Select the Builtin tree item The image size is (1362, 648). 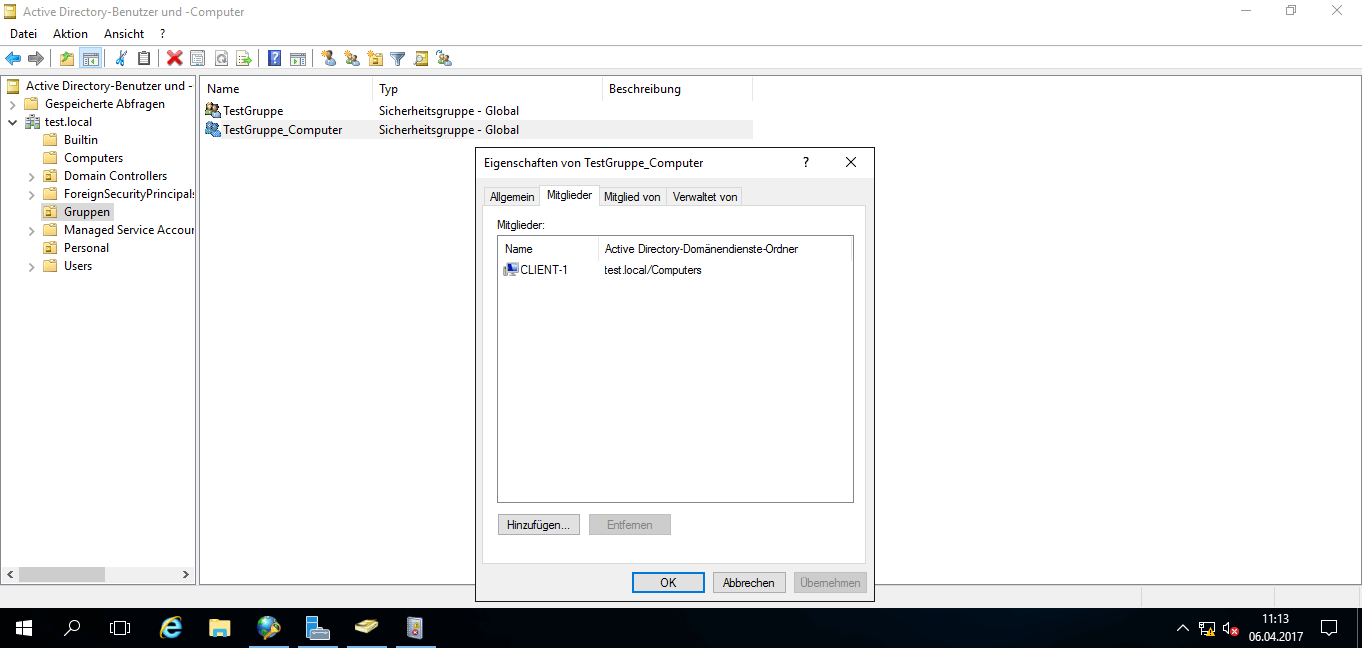coord(81,140)
